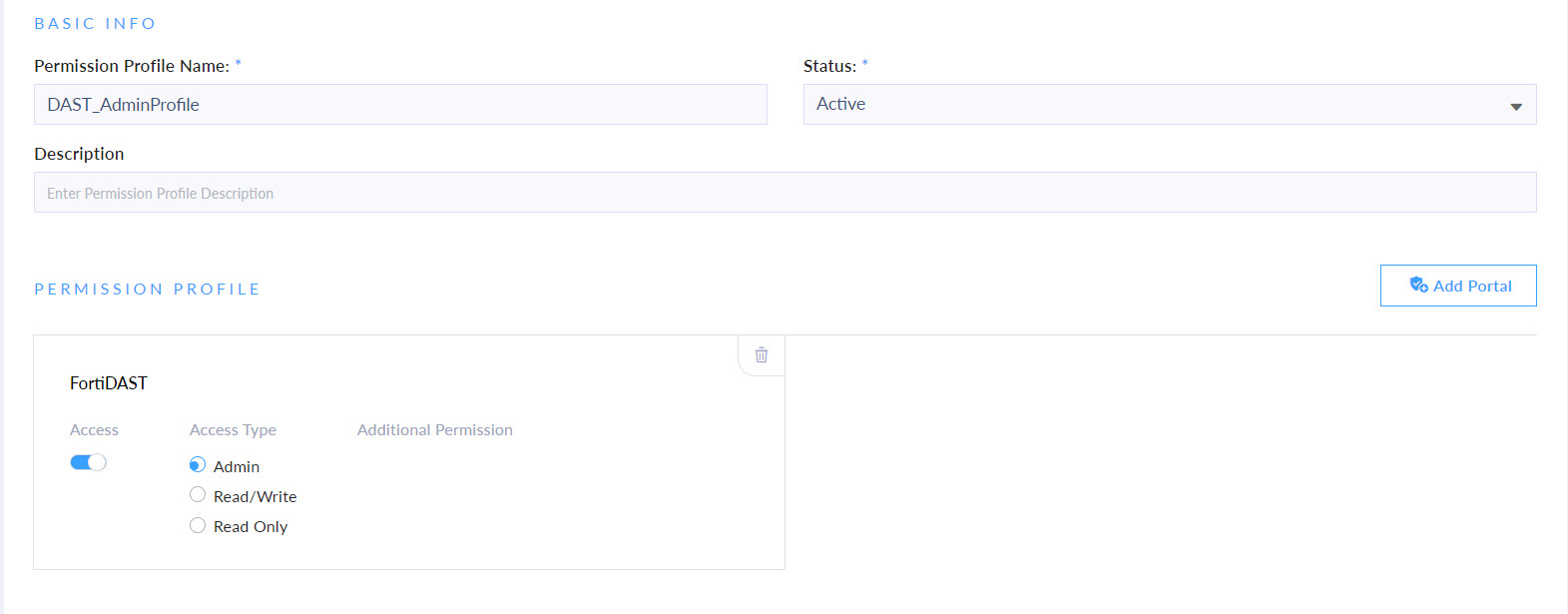Click the Additional Permission column label
This screenshot has width=1568, height=614.
coord(435,429)
